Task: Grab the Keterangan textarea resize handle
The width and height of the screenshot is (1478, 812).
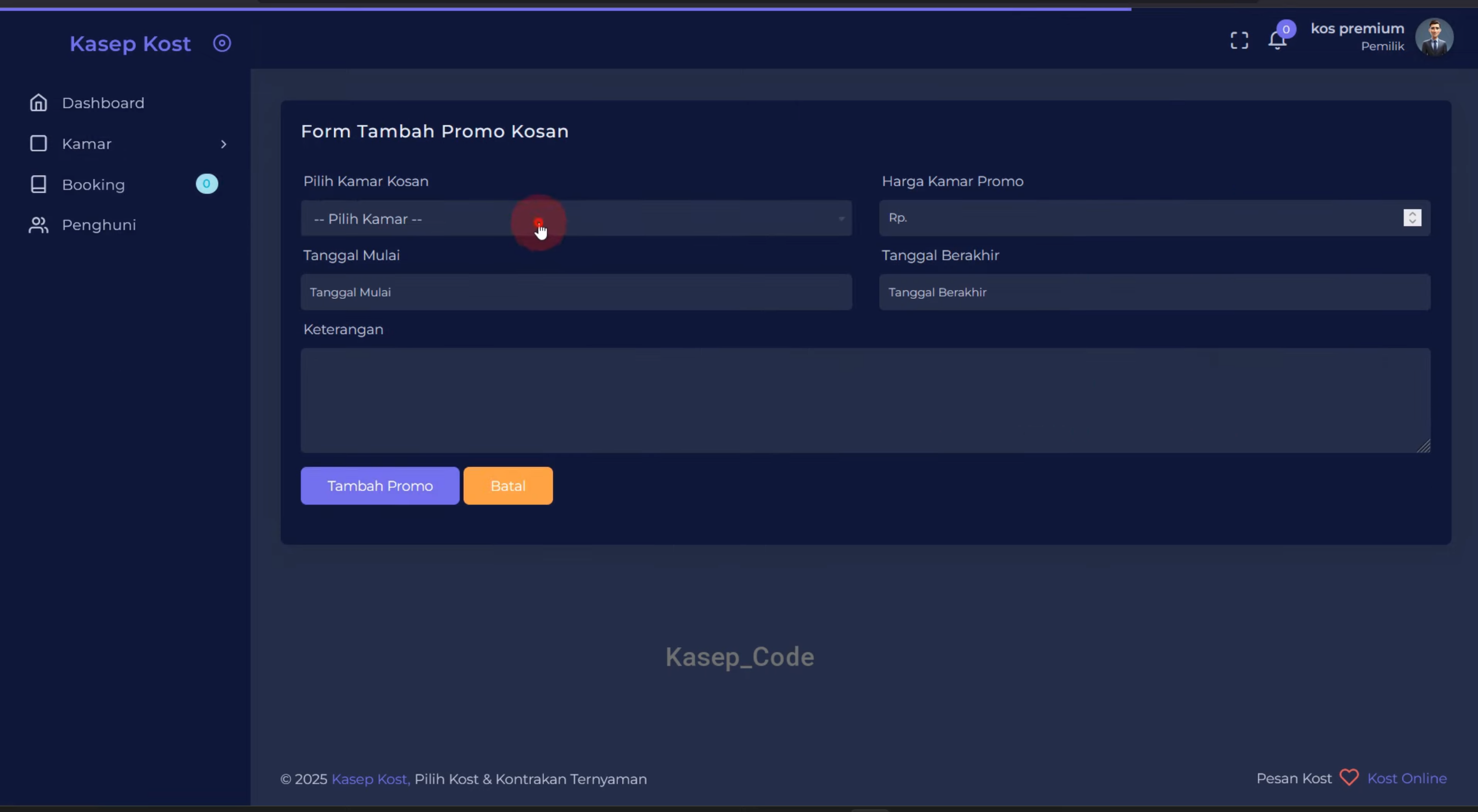Action: click(1424, 446)
